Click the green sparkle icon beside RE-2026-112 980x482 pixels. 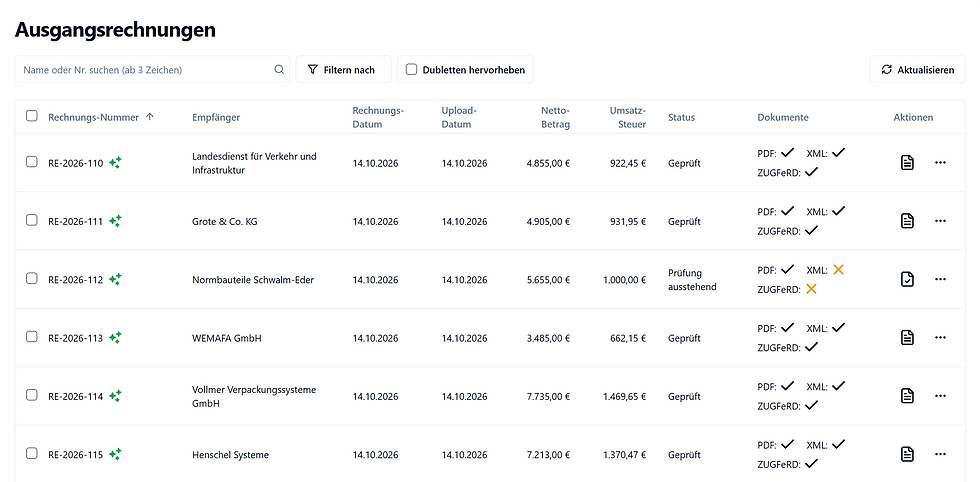[115, 279]
